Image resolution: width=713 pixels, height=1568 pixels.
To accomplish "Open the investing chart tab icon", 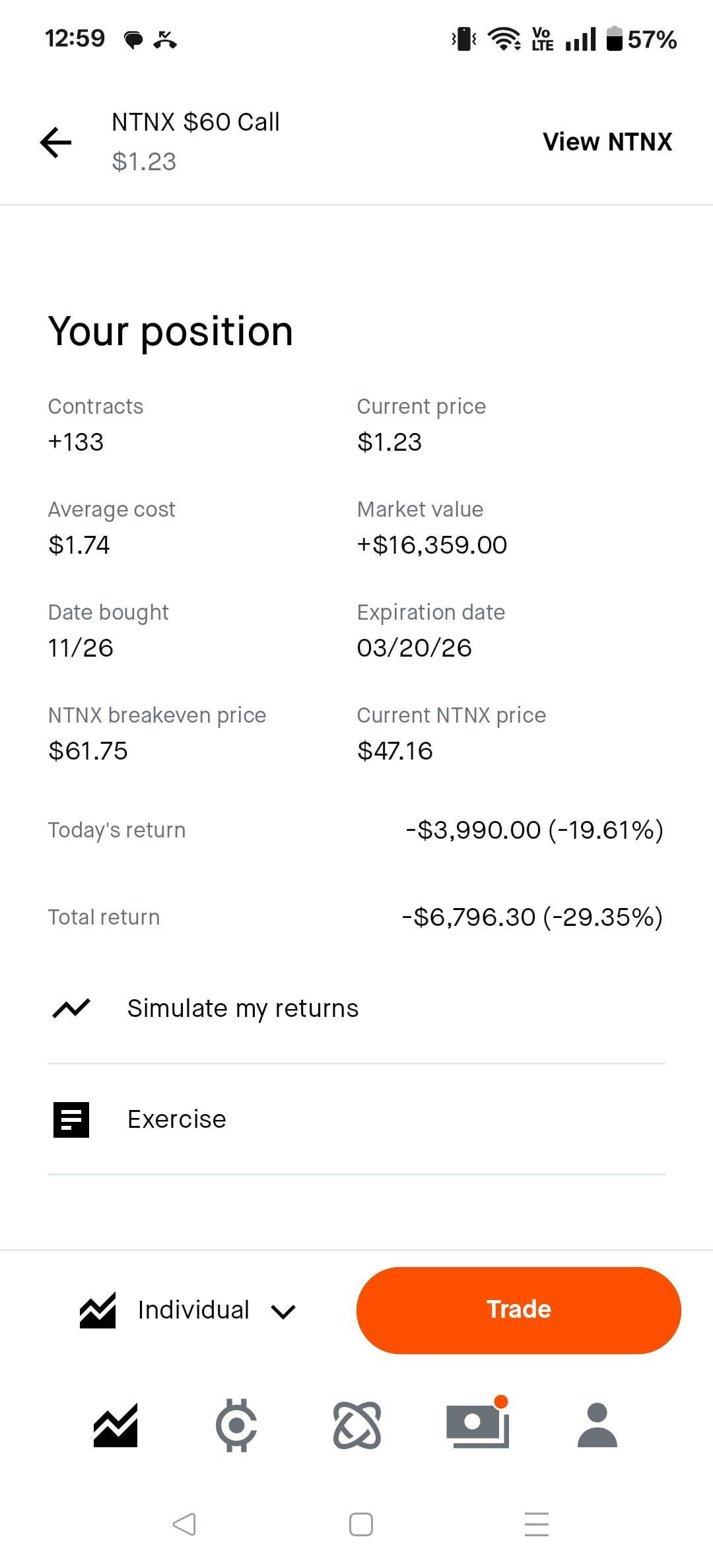I will click(116, 1425).
